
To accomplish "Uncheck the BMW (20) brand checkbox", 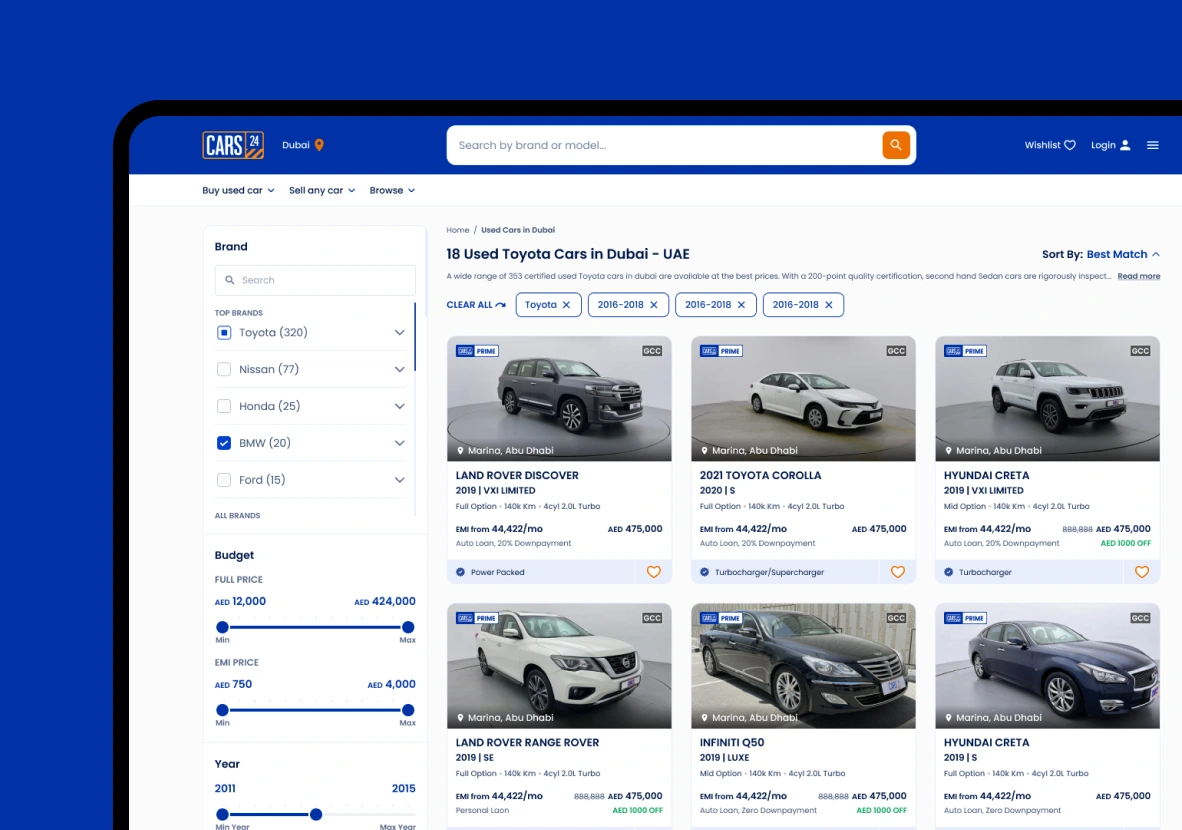I will 224,443.
